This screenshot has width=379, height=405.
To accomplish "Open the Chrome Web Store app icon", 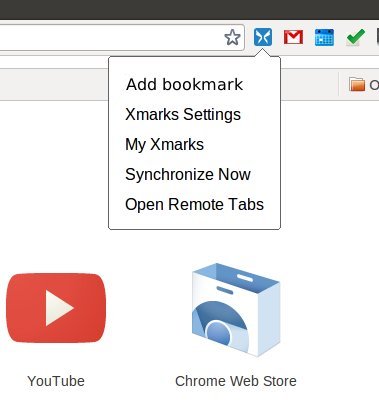I will tap(236, 309).
